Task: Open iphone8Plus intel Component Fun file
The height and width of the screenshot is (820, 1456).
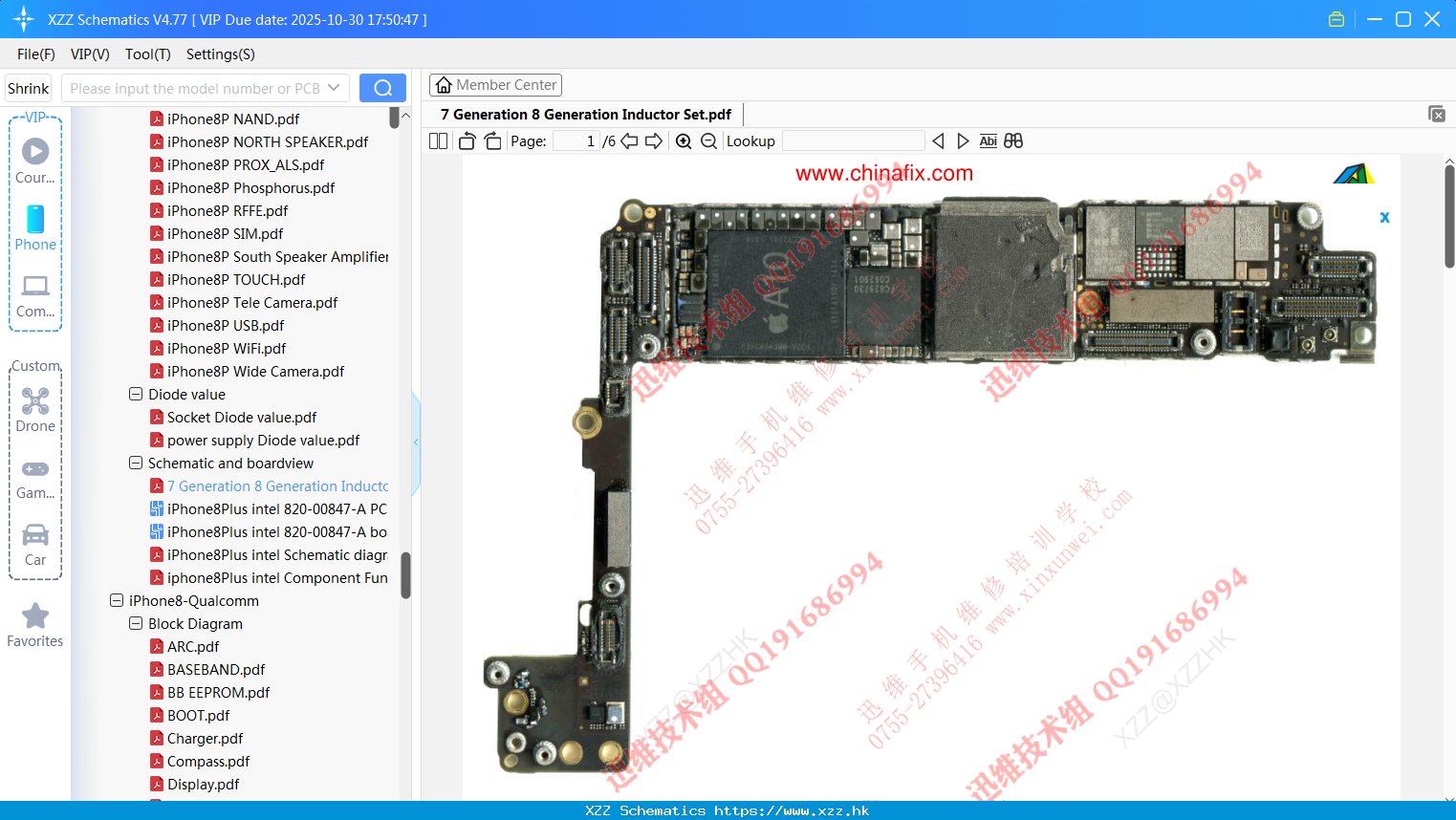Action: (x=277, y=577)
